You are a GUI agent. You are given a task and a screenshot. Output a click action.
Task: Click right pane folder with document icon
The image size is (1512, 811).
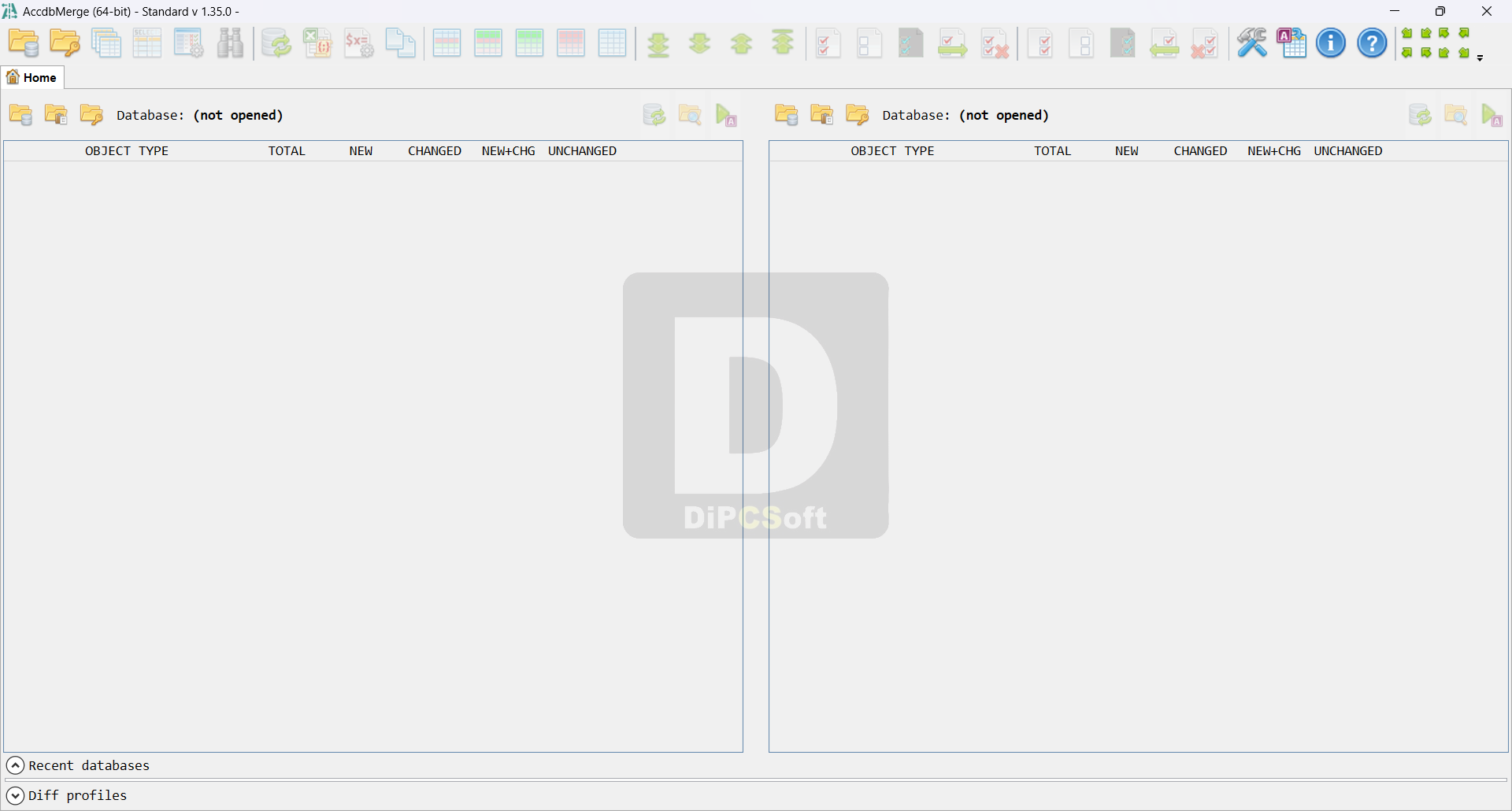[x=821, y=115]
